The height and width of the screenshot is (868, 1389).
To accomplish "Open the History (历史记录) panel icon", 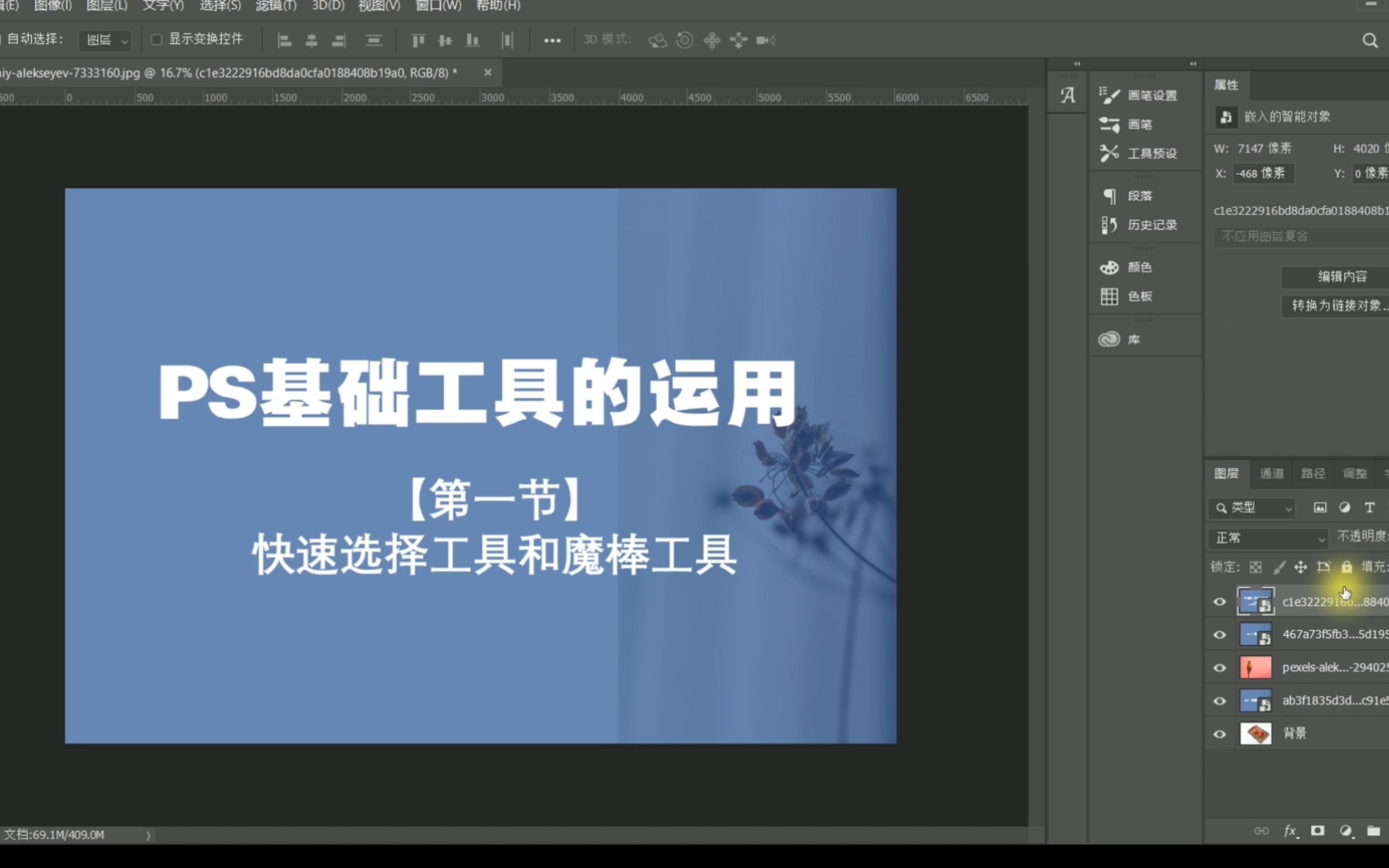I will coord(1109,225).
